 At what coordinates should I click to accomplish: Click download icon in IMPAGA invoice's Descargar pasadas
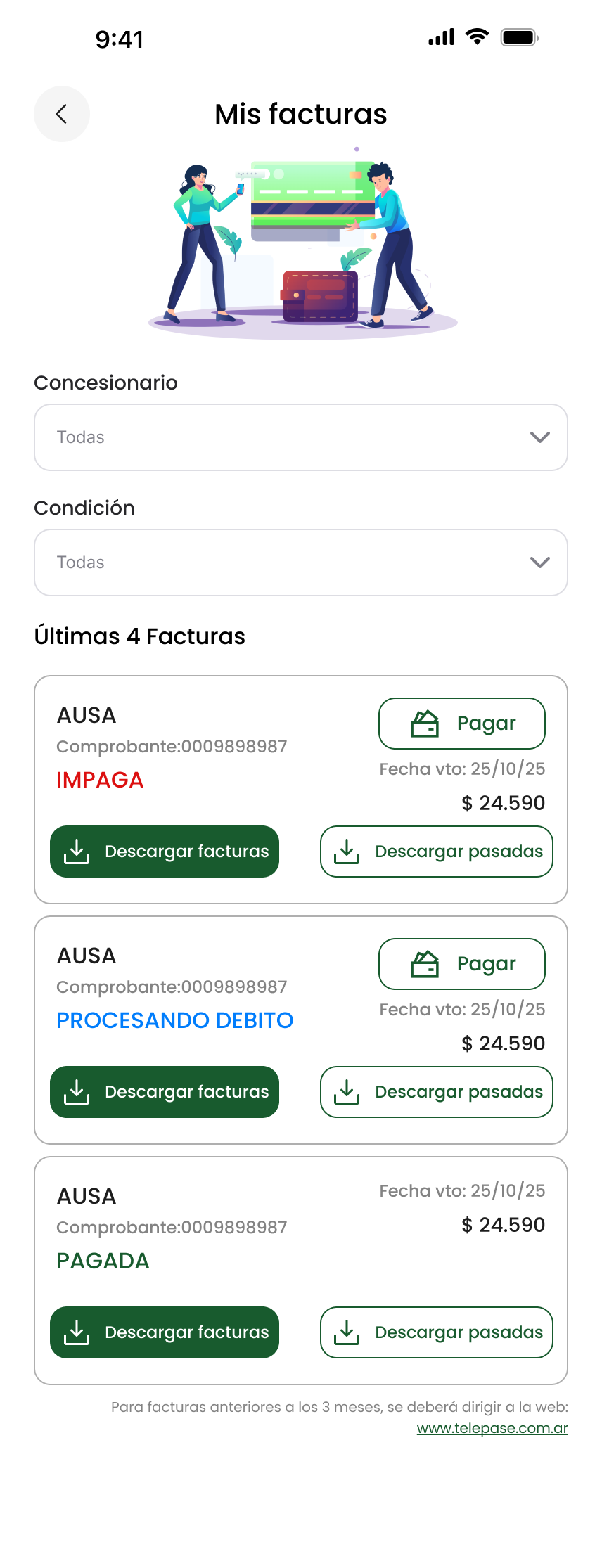(347, 851)
